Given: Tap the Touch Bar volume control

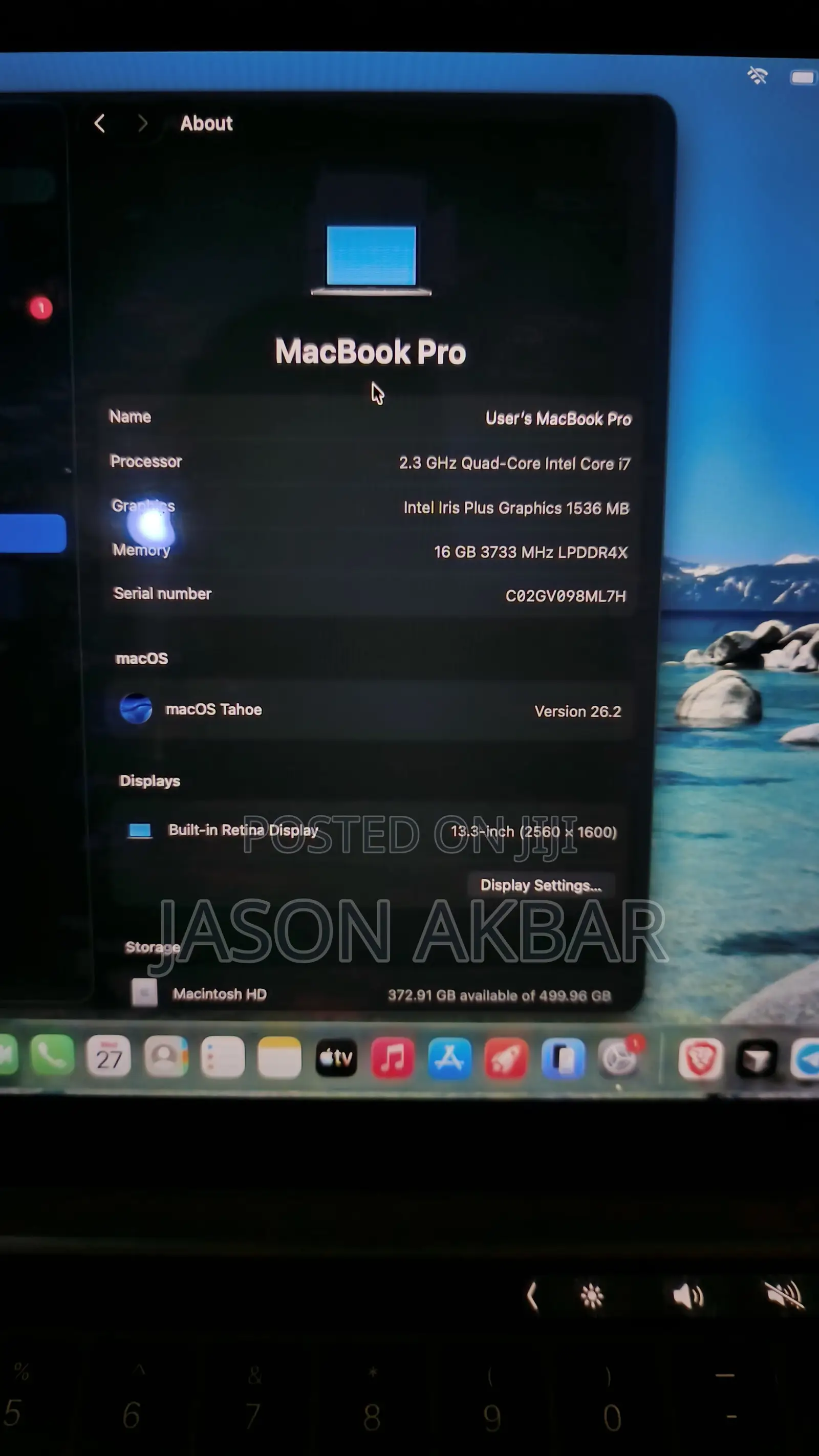Looking at the screenshot, I should (x=688, y=1295).
